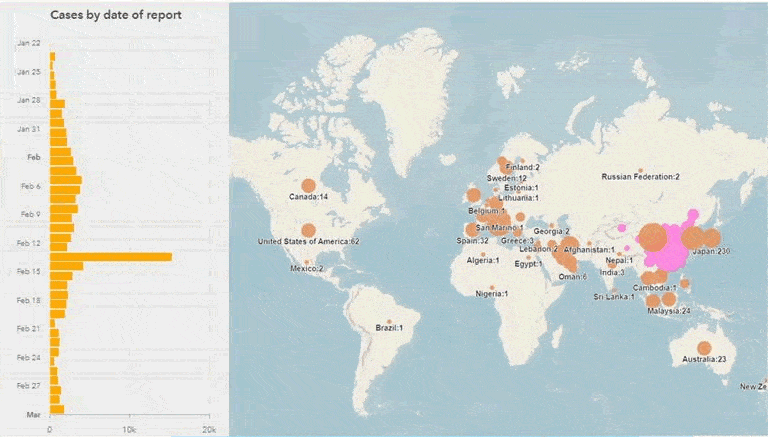Click the small orange dot above the Finland:2 label

pos(523,160)
